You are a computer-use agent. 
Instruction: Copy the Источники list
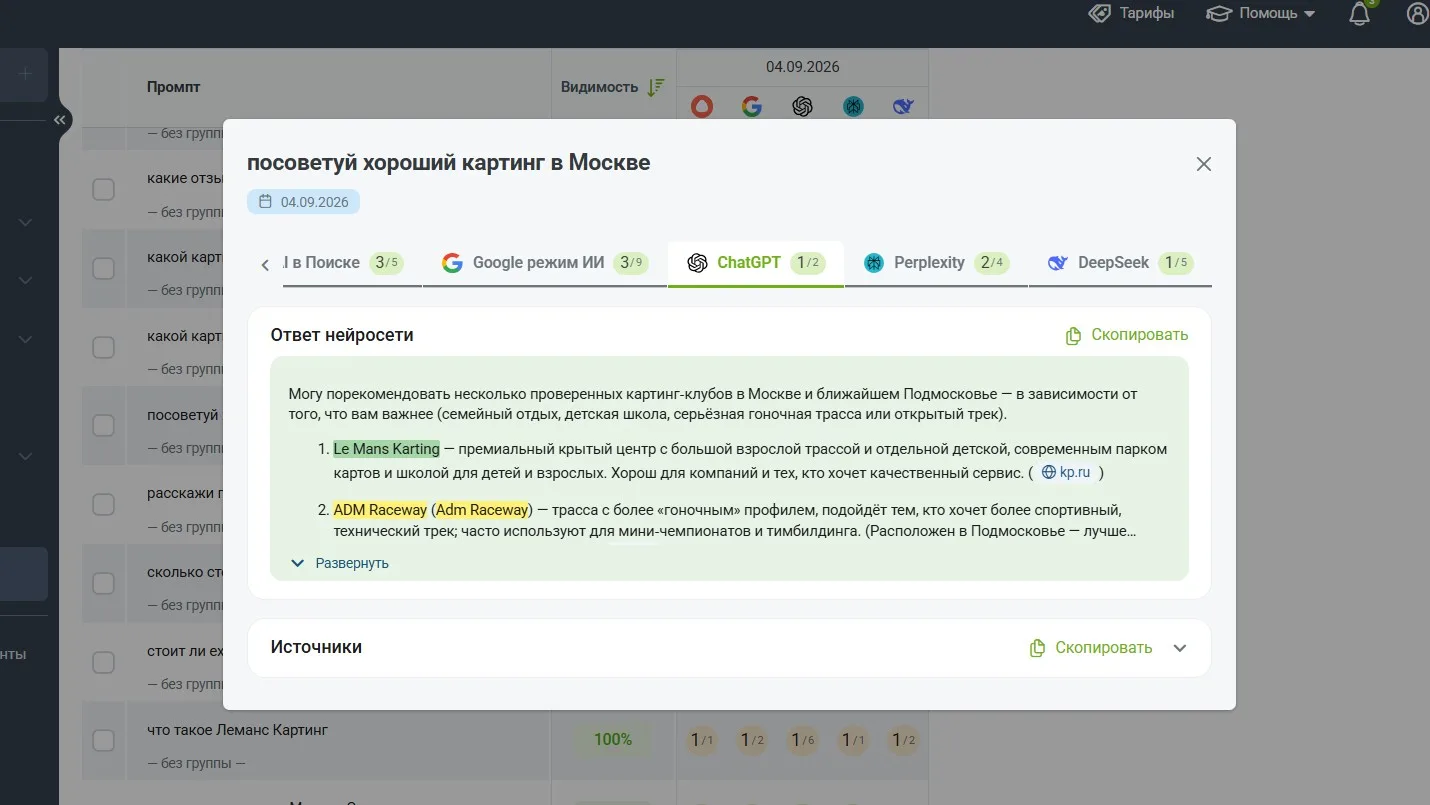1091,648
